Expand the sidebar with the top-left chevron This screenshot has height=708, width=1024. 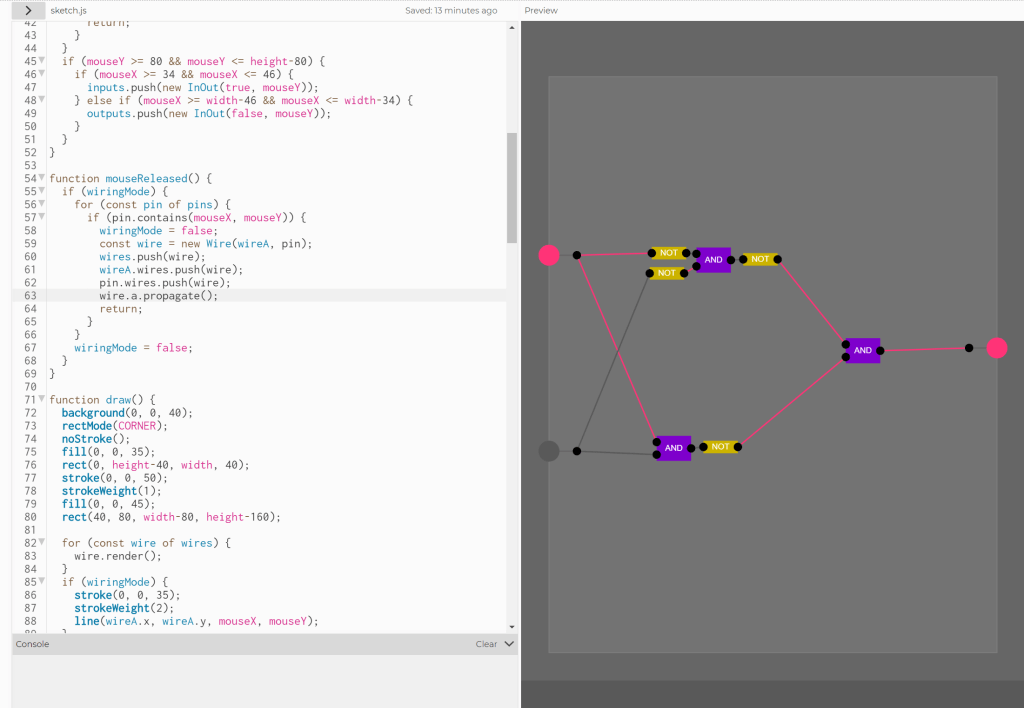pos(28,10)
